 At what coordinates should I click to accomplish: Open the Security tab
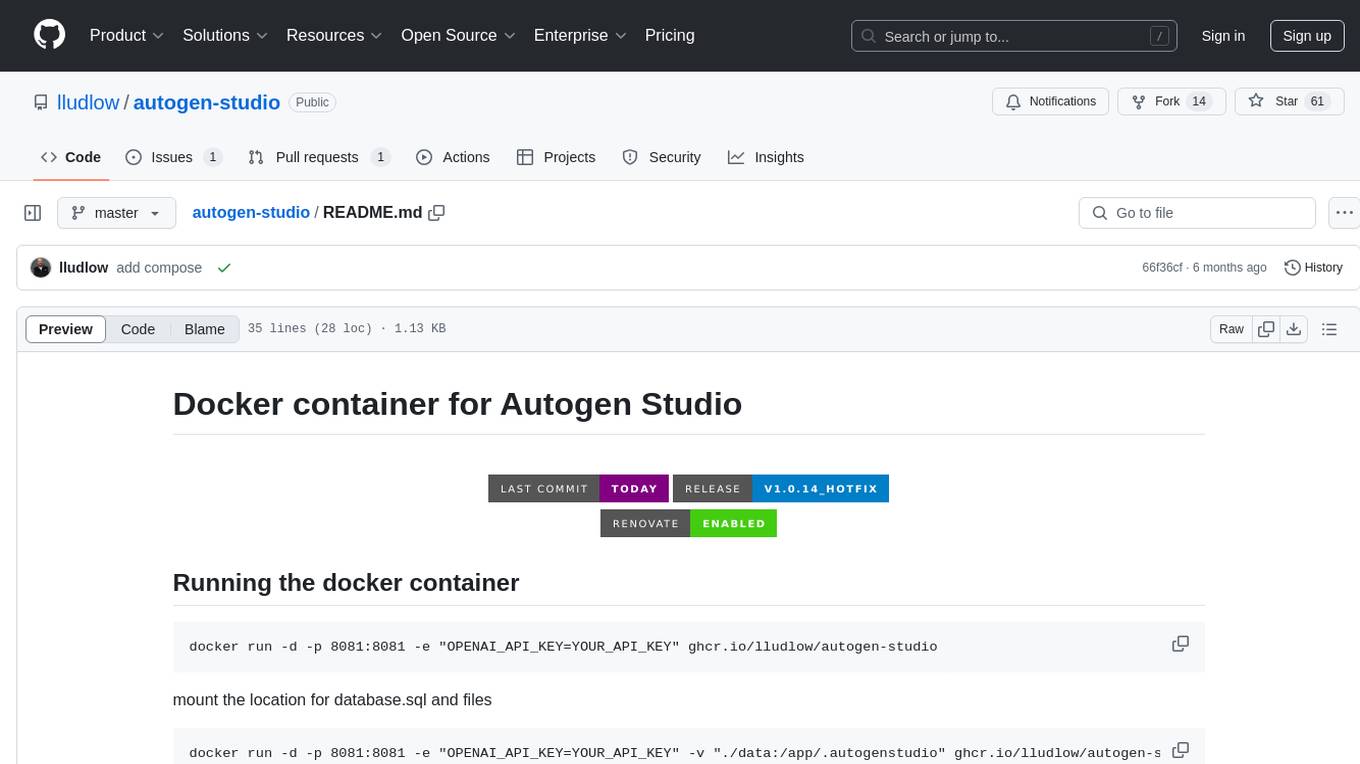(x=661, y=157)
